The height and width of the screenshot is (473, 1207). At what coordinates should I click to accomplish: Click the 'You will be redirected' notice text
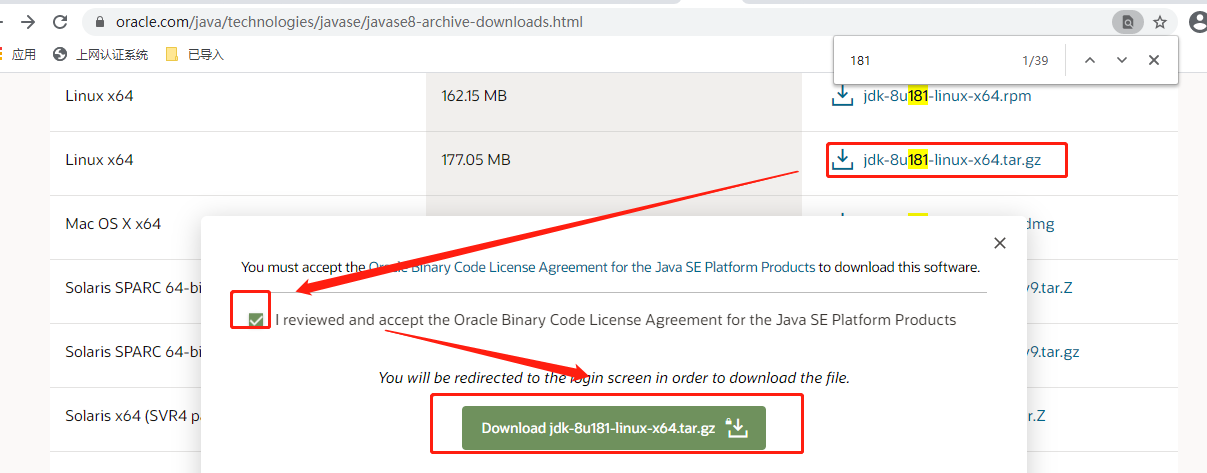click(613, 378)
